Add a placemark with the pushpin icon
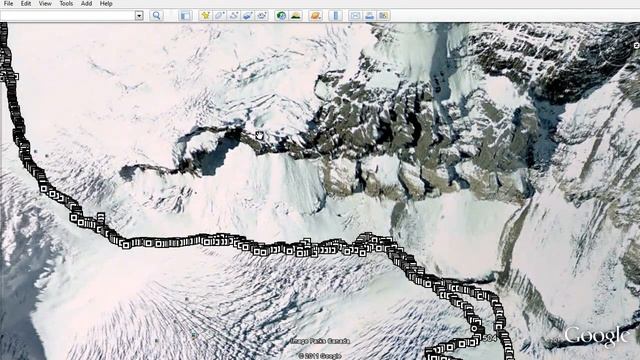 click(205, 16)
